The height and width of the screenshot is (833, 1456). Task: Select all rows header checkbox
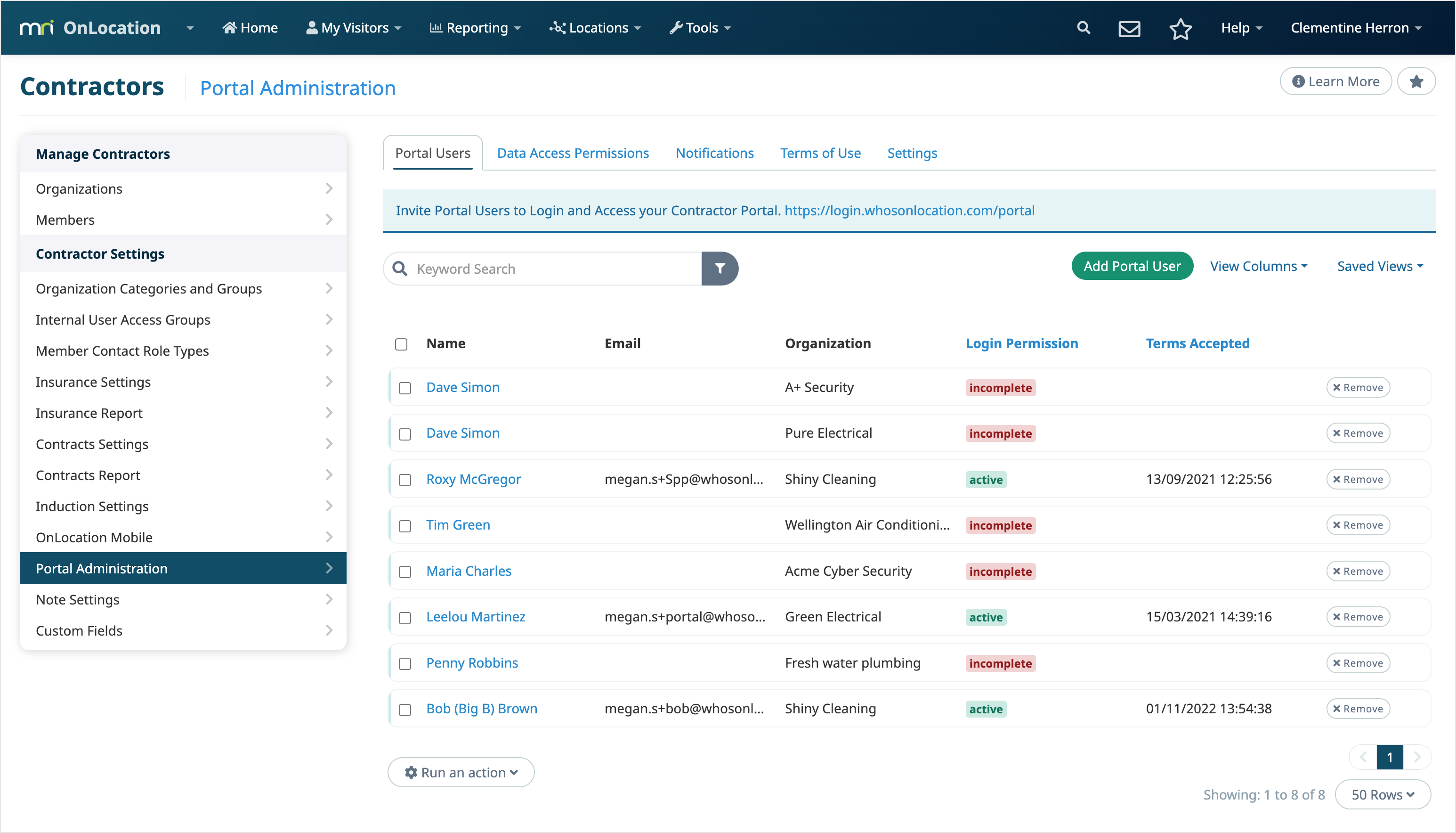401,344
